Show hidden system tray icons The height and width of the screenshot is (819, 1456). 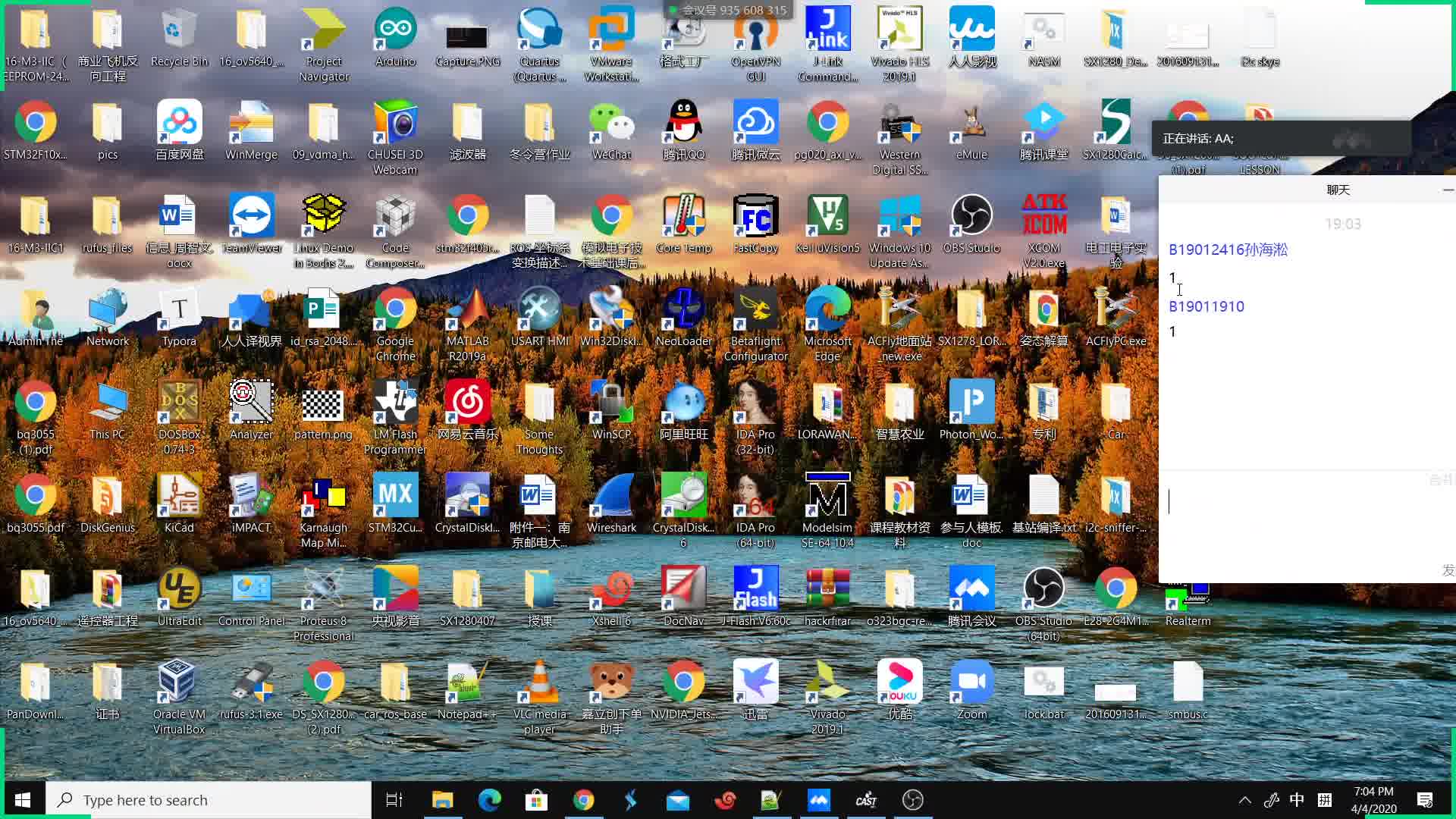coord(1244,800)
